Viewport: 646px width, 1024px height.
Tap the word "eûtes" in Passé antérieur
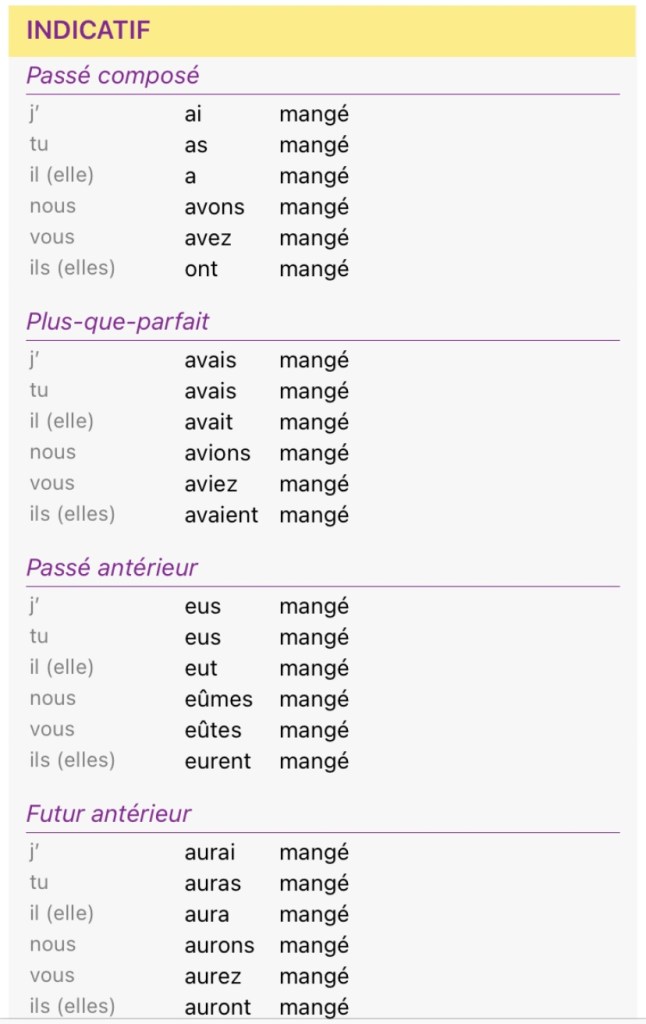pyautogui.click(x=213, y=730)
